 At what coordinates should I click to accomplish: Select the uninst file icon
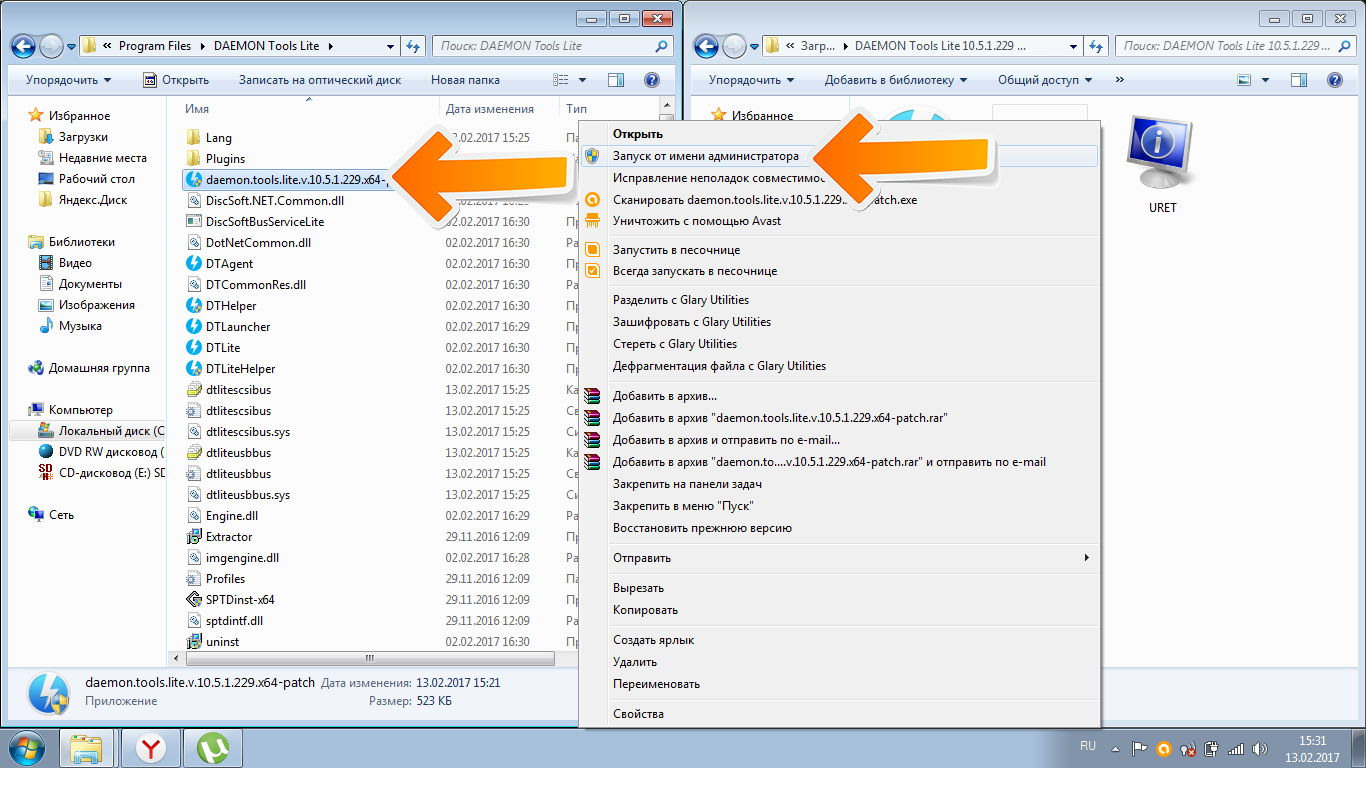click(194, 642)
